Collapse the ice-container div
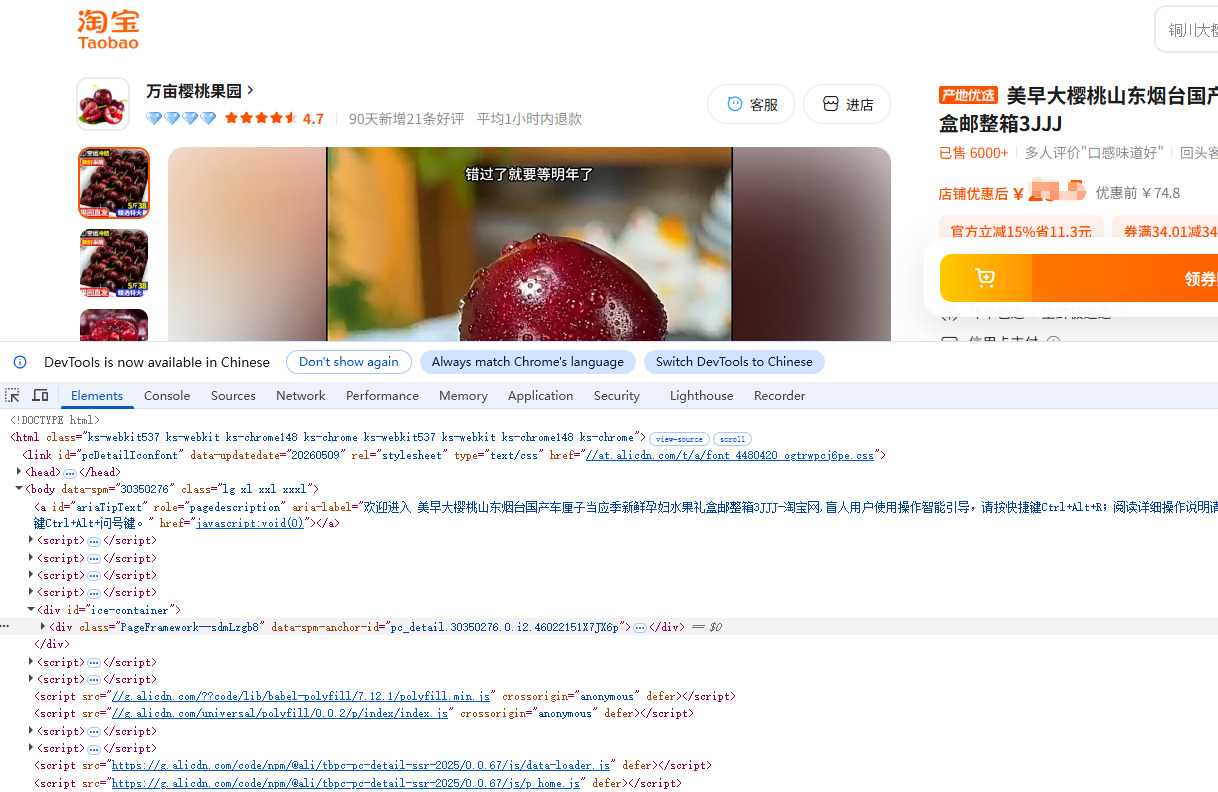 [x=31, y=609]
